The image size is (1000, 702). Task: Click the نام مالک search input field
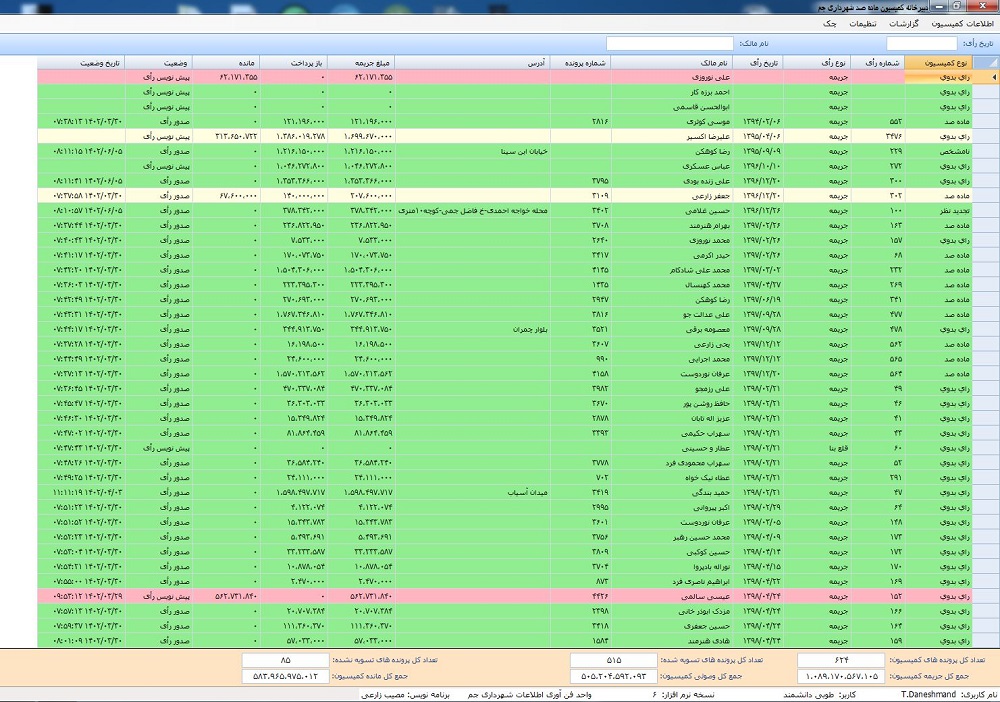pyautogui.click(x=669, y=44)
